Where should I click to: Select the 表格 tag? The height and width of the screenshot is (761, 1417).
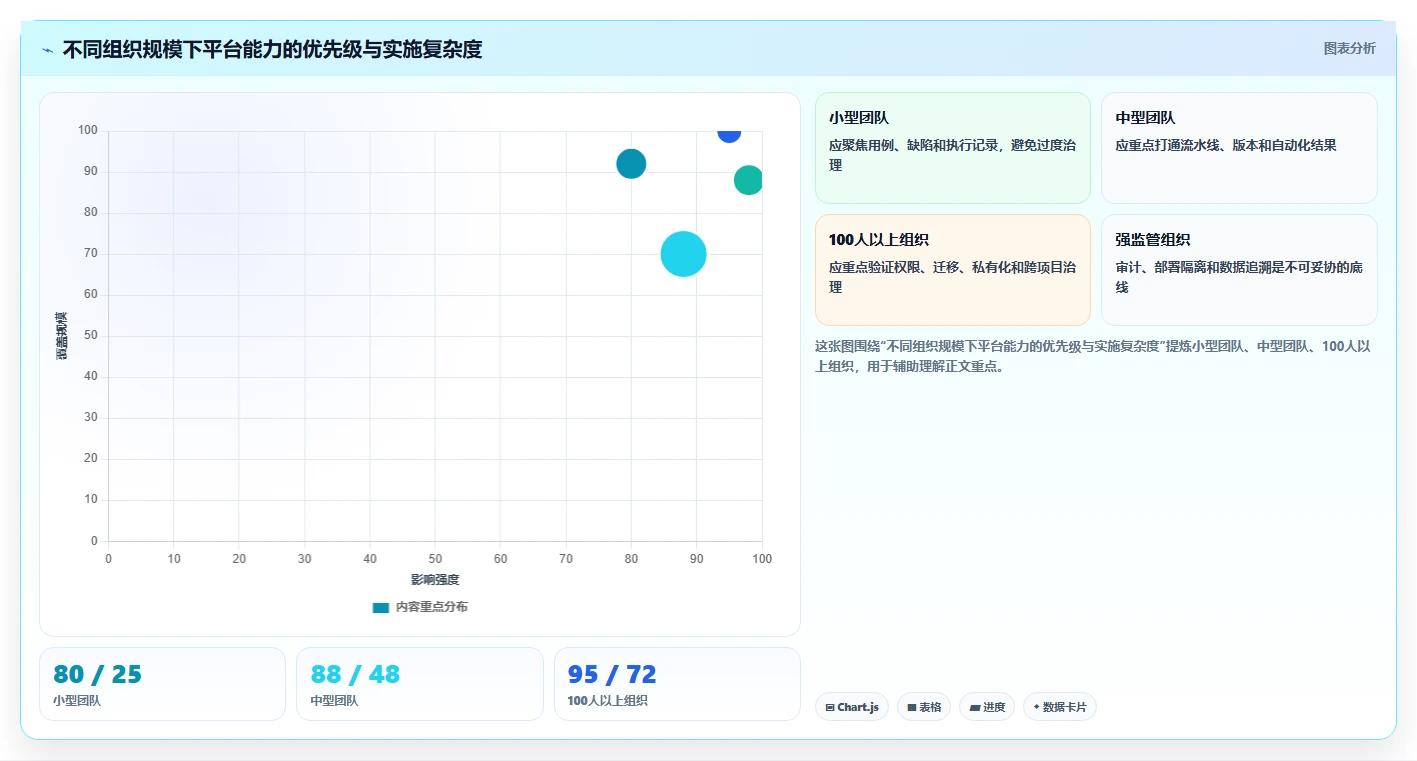tap(924, 707)
